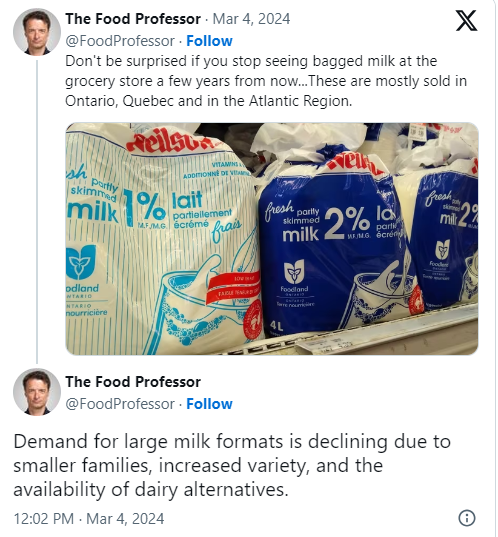Screen dimensions: 498x537
Task: Visit the lower @FoodProfessor handle
Action: pyautogui.click(x=120, y=404)
